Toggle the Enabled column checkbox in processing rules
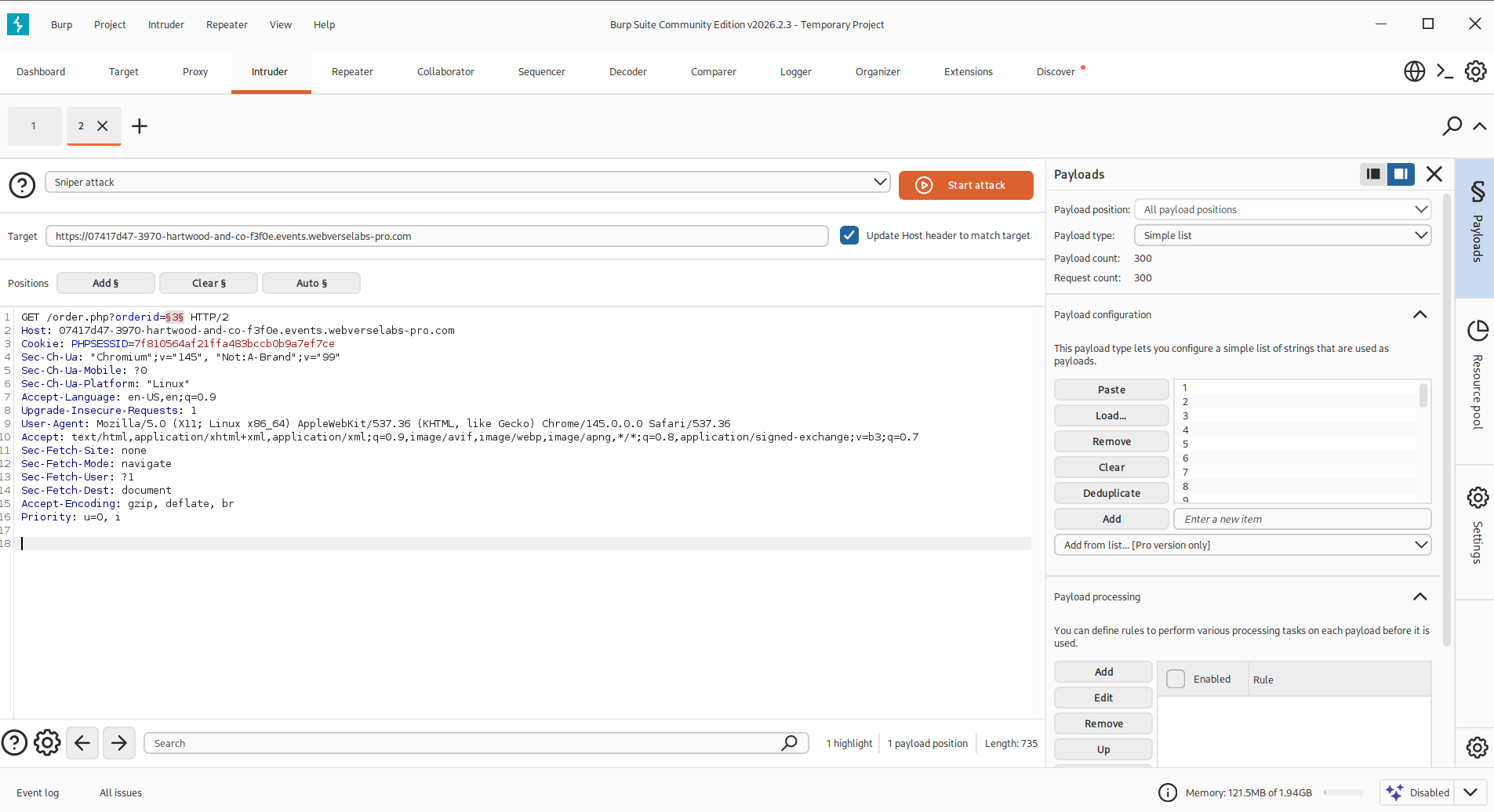This screenshot has height=812, width=1494. 1176,679
